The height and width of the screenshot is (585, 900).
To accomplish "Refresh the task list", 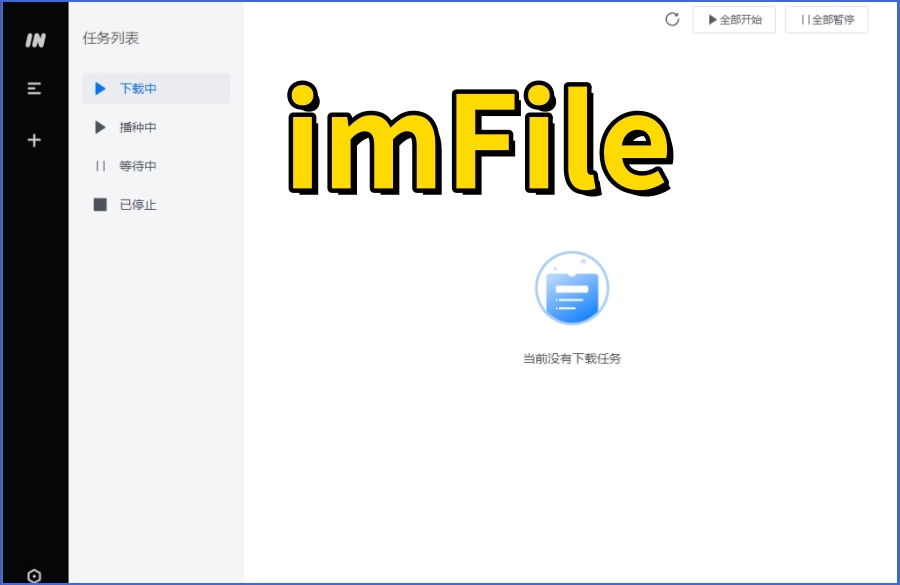I will pos(672,20).
